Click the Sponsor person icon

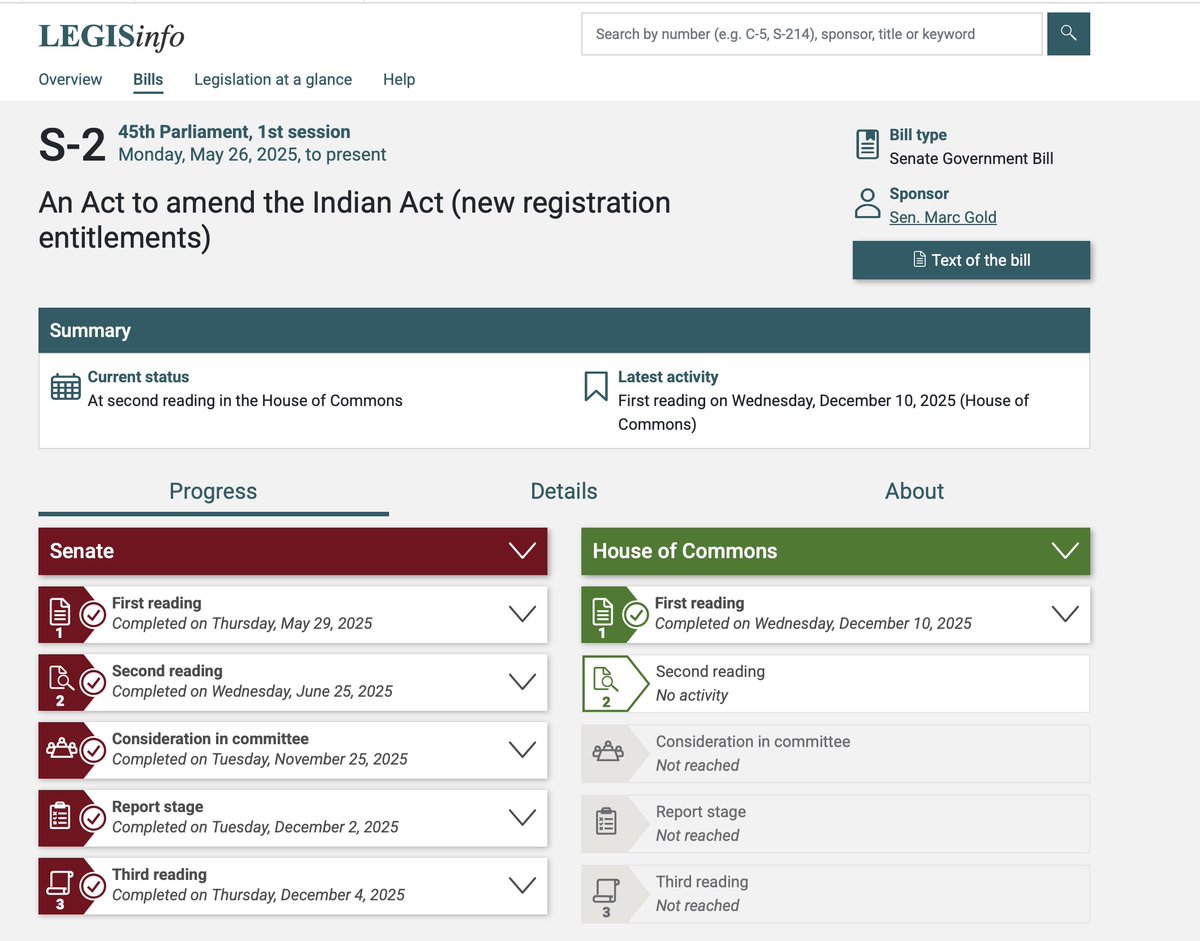coord(867,204)
